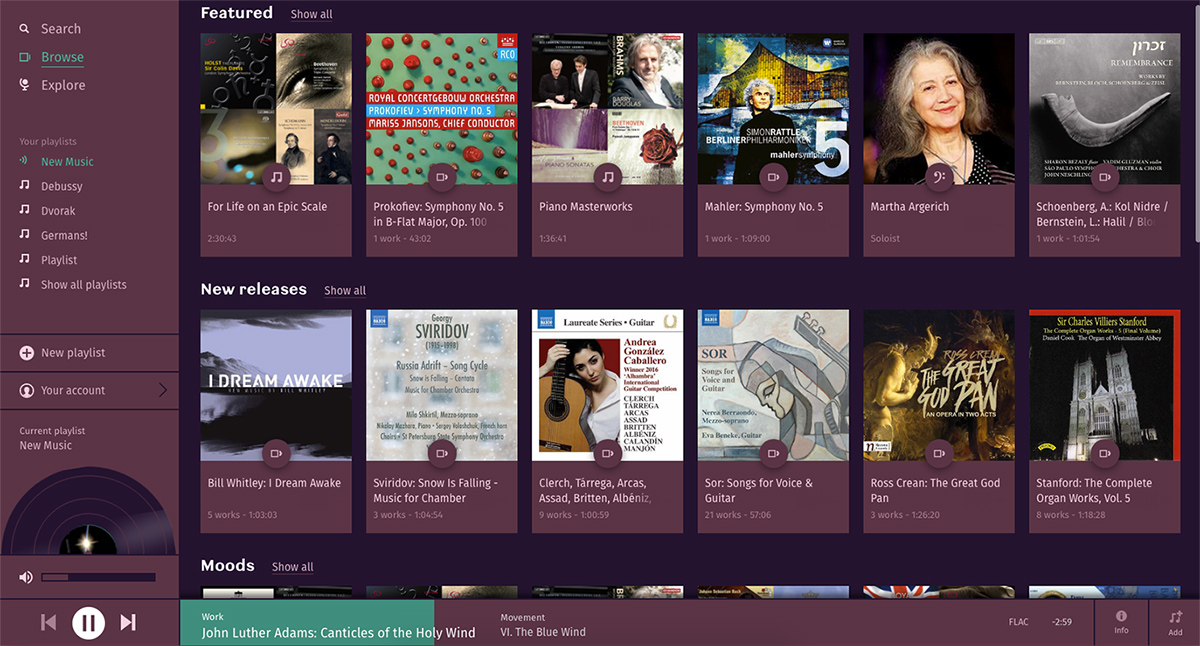Open Stanford: The Complete Organ Works, Vol. 5 title

[x=1094, y=490]
